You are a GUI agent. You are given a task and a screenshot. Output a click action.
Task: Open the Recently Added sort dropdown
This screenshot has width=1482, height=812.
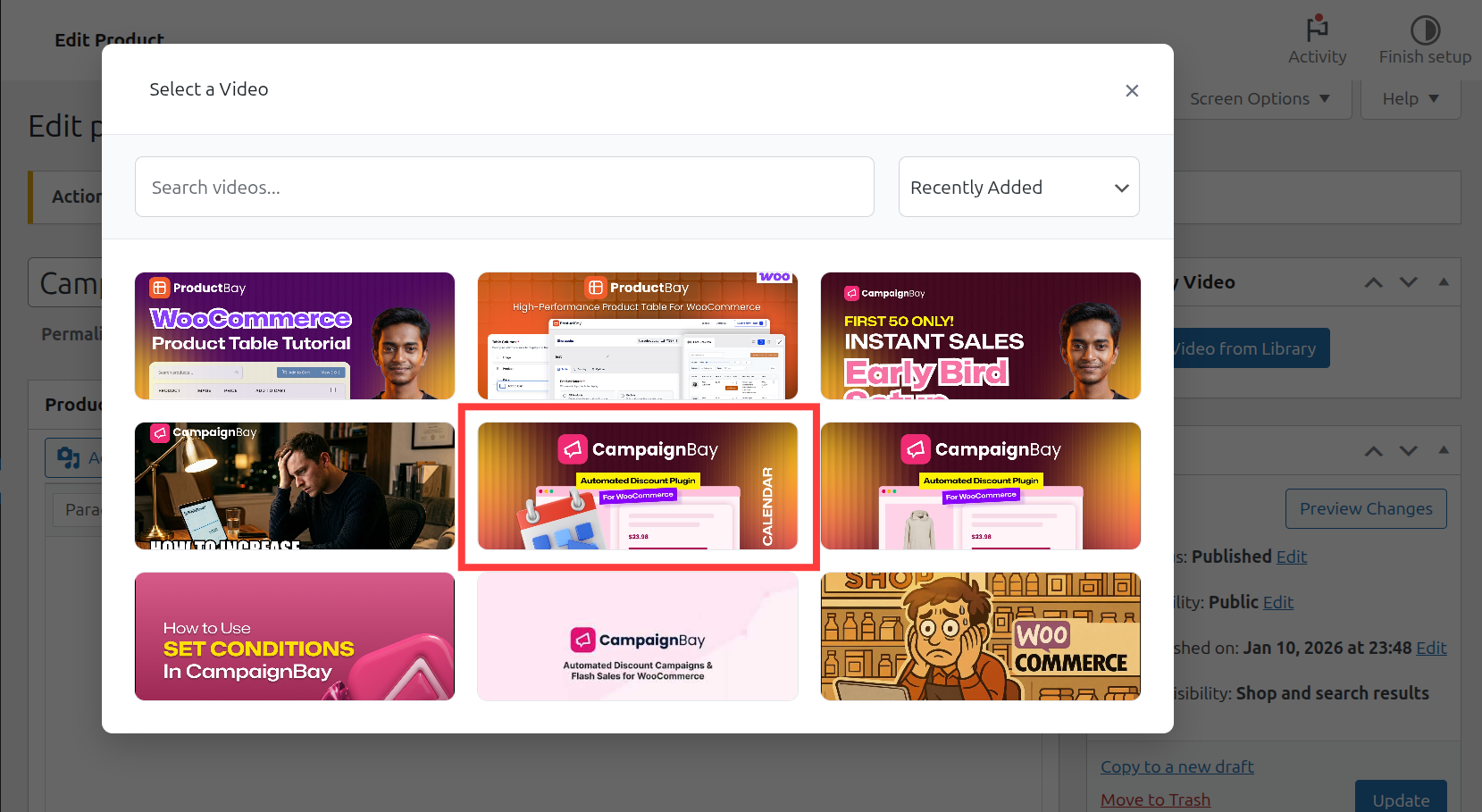(x=1018, y=187)
